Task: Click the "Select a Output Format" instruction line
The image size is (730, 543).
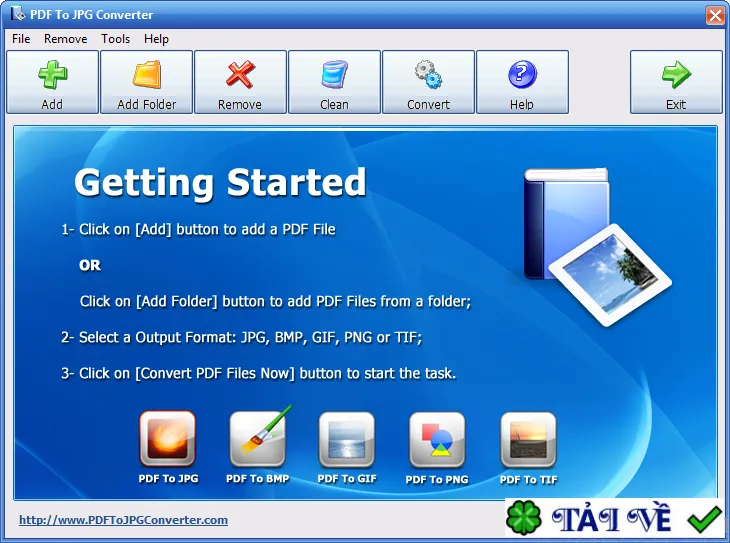Action: point(242,337)
